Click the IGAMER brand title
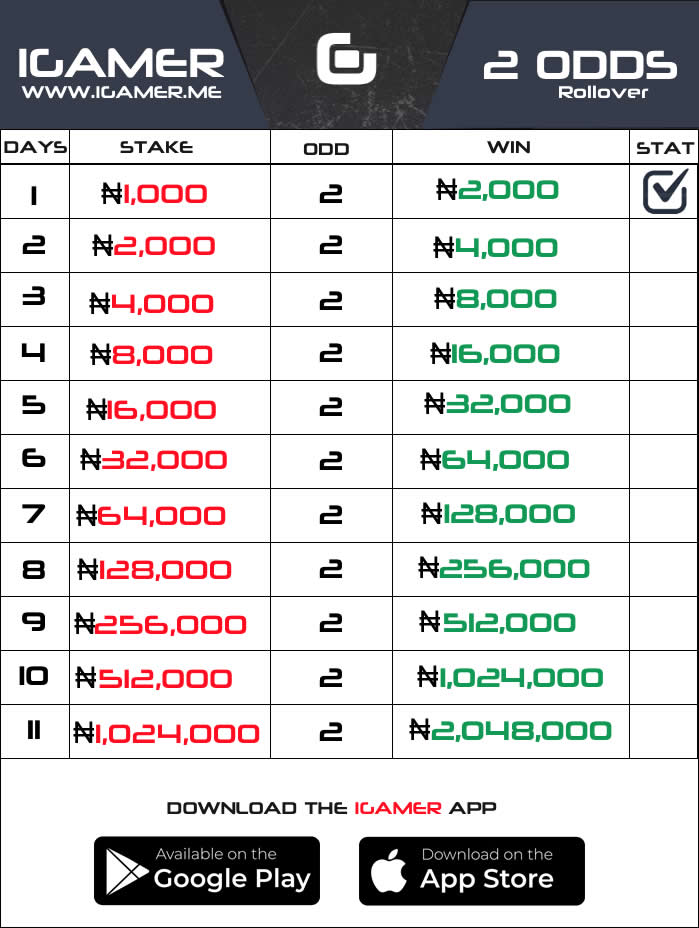Viewport: 699px width, 928px height. pos(121,63)
